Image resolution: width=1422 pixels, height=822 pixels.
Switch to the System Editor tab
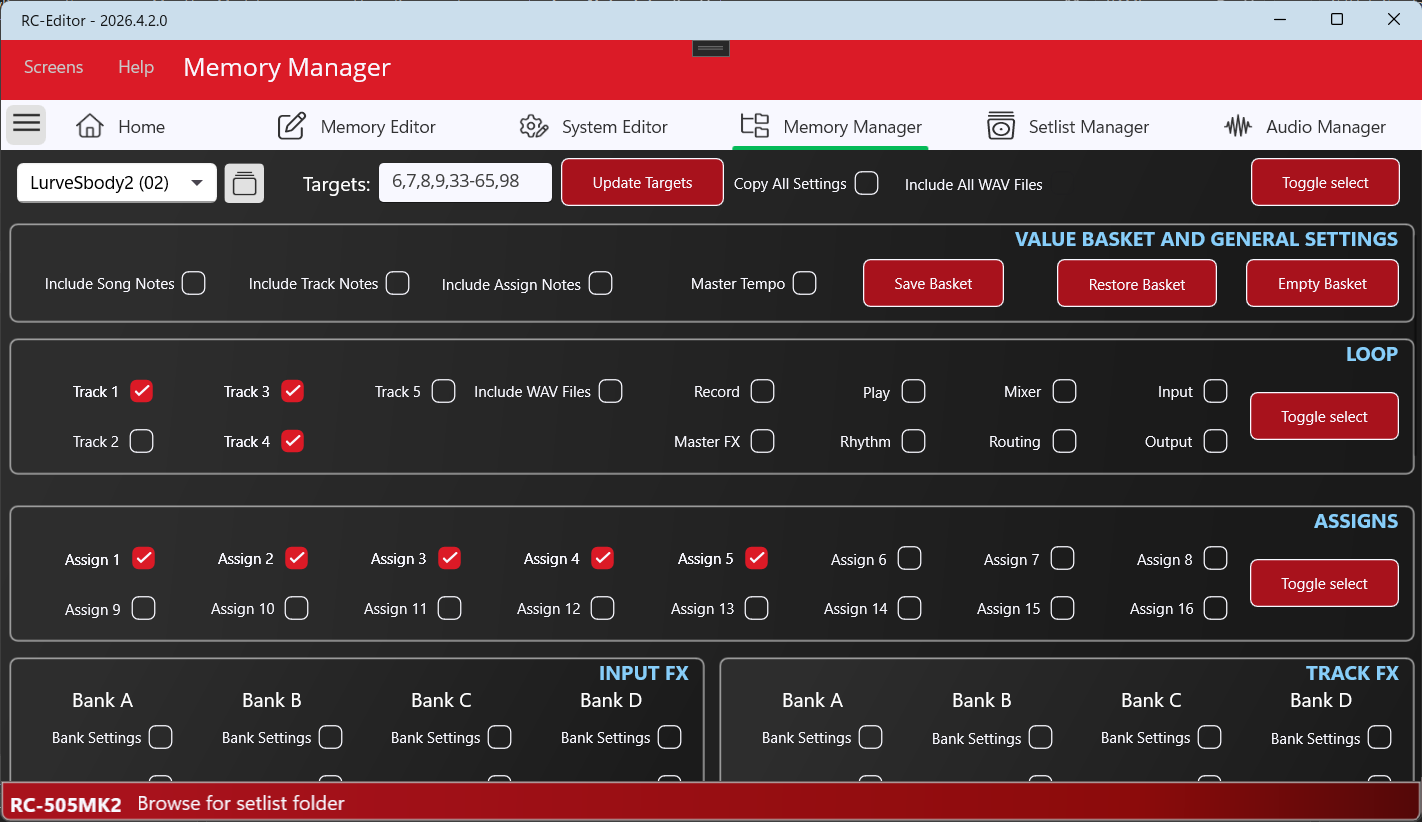point(593,126)
